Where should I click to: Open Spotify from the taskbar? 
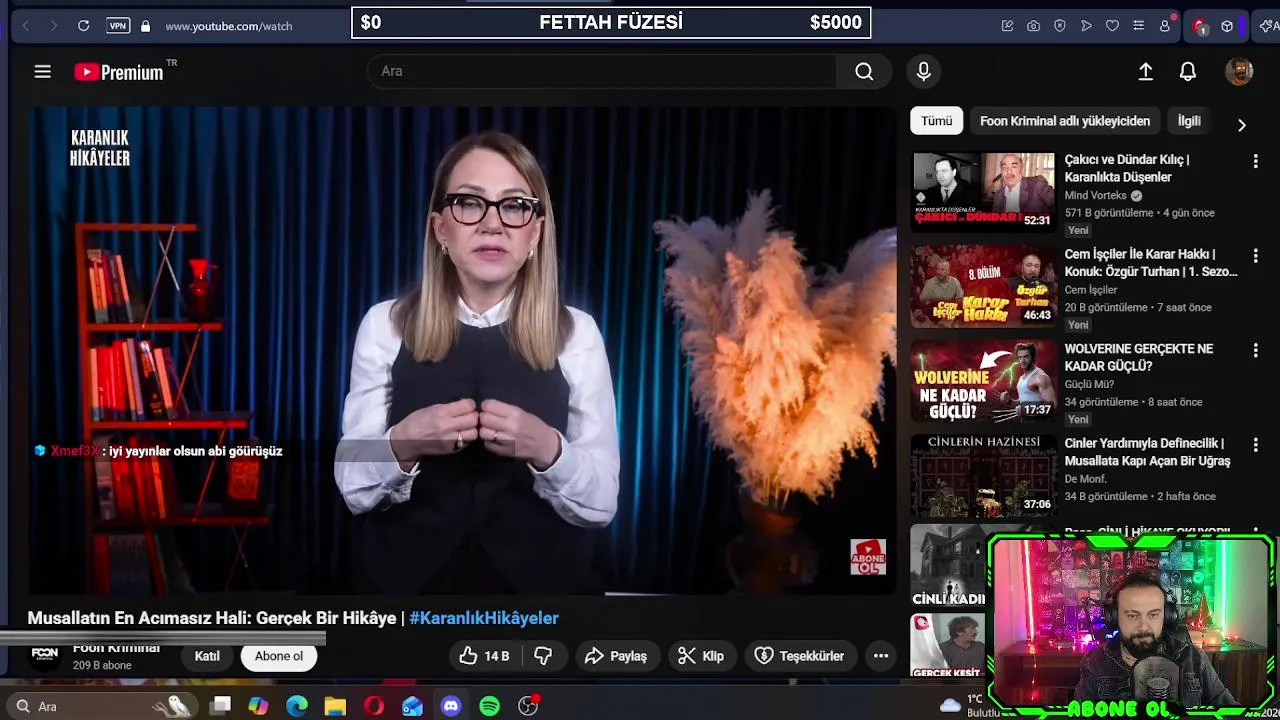coord(489,706)
